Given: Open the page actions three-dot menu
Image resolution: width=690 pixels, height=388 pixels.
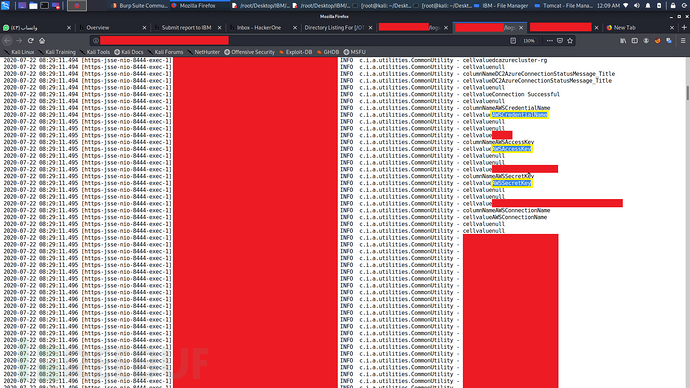Looking at the screenshot, I should pyautogui.click(x=550, y=40).
